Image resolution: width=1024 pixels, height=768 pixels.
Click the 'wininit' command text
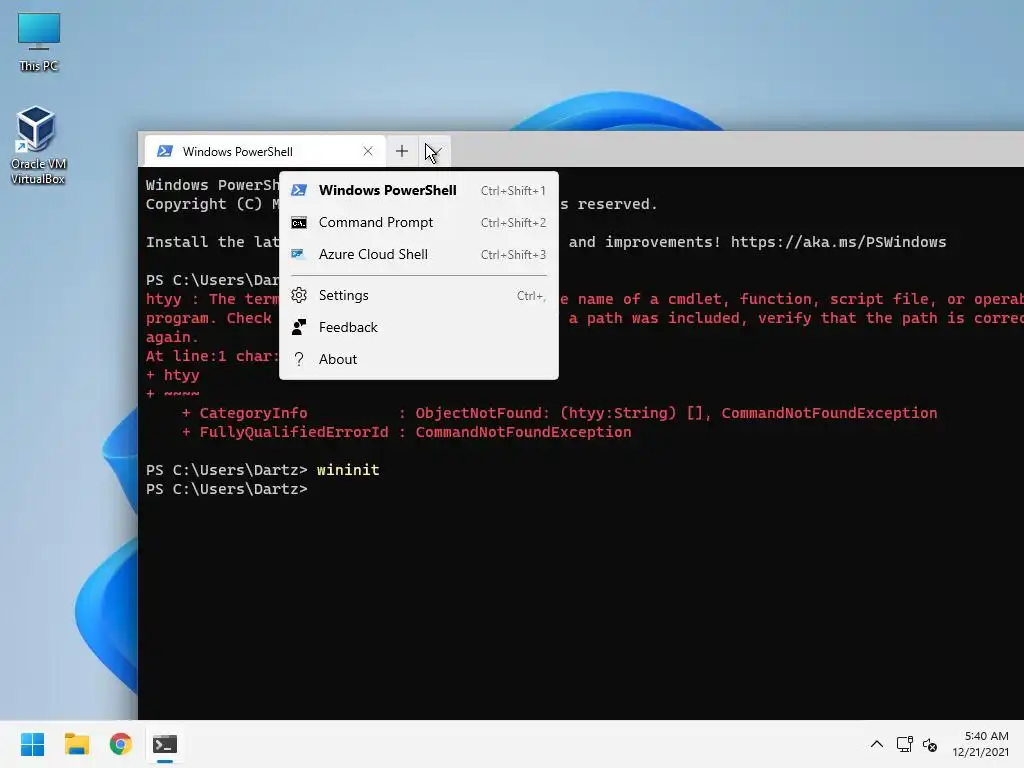coord(348,470)
